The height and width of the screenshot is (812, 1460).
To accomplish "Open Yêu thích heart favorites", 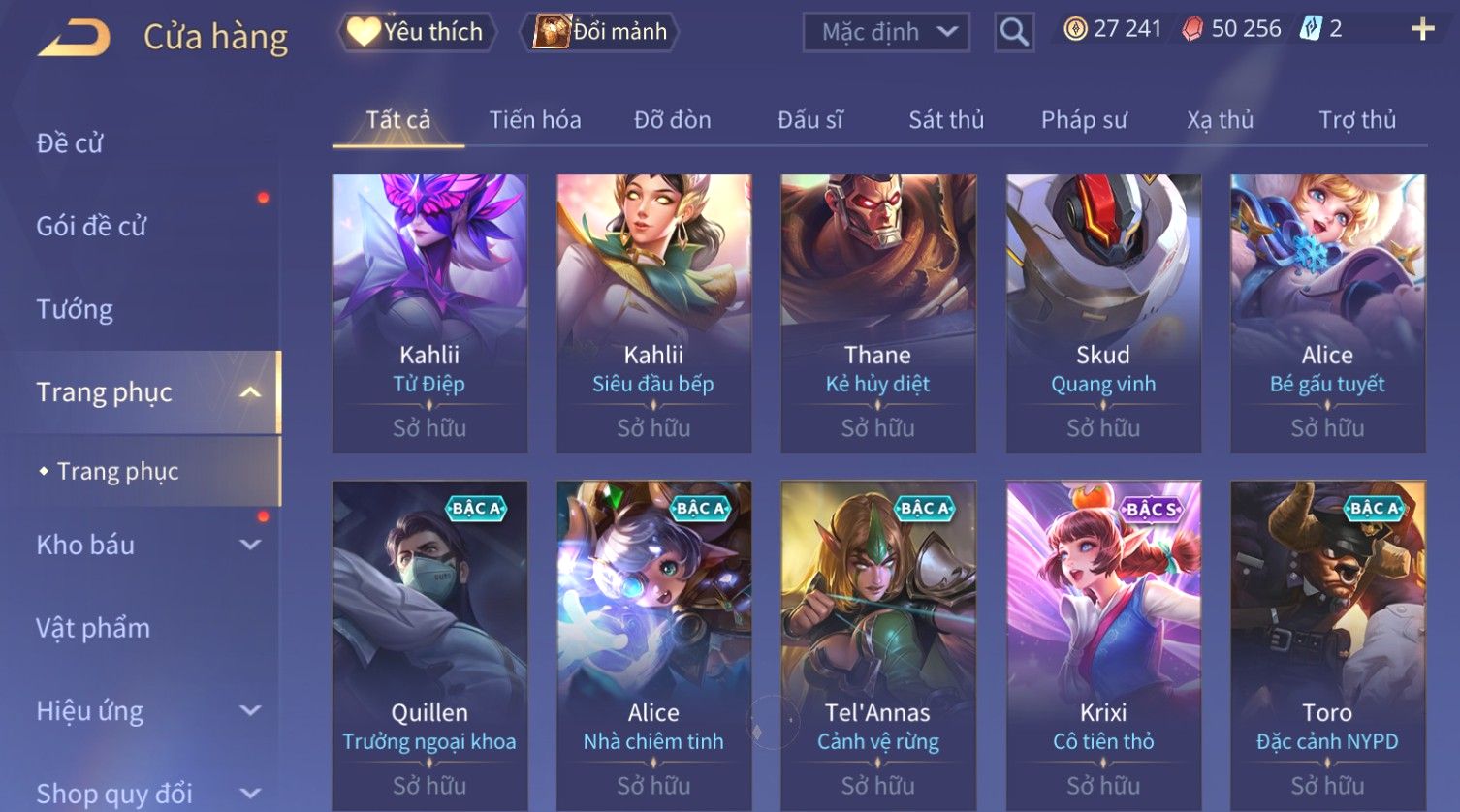I will 416,32.
